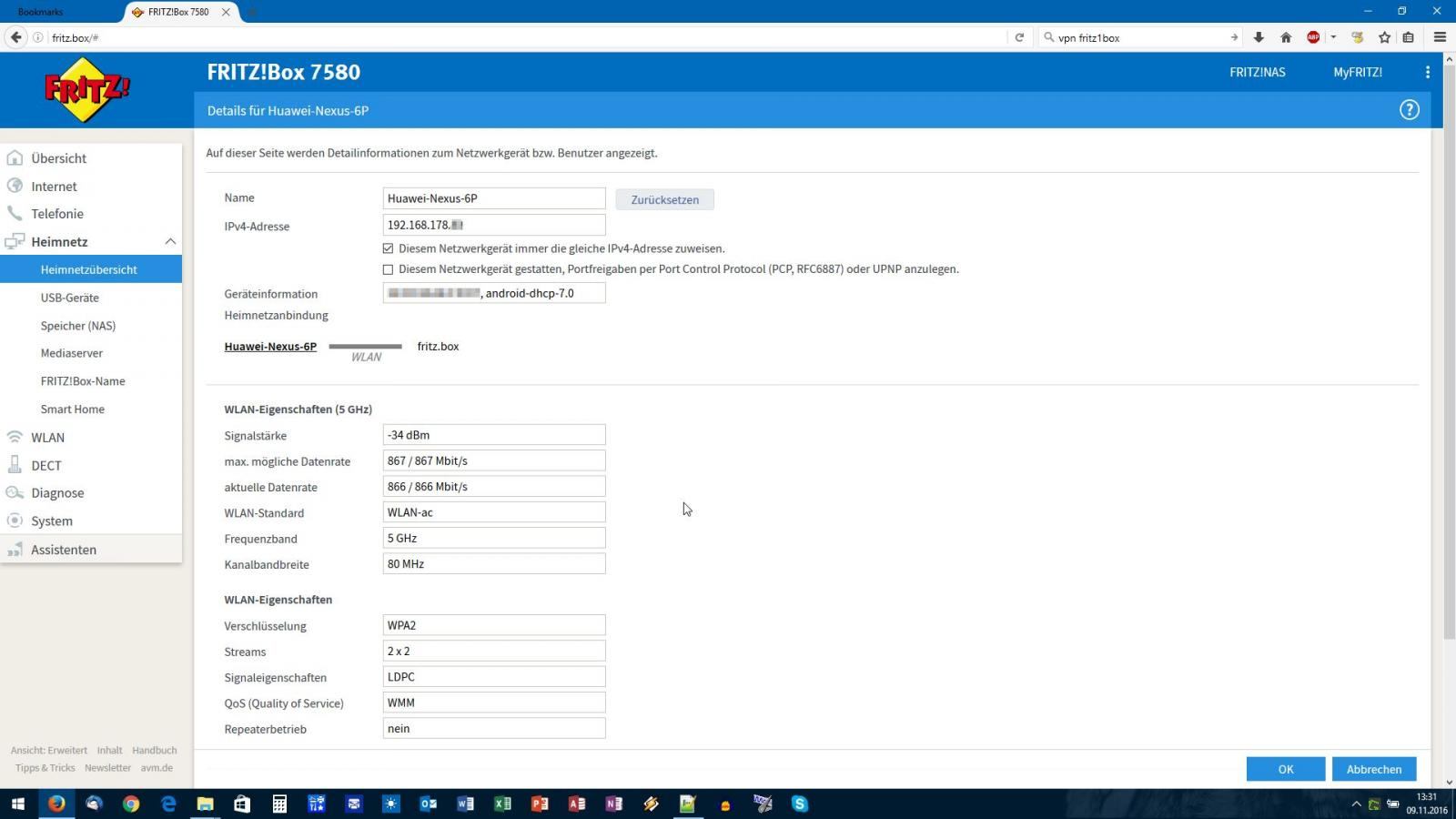Click the Huawei-Nexus-6P connection link
The height and width of the screenshot is (819, 1456).
tap(270, 347)
